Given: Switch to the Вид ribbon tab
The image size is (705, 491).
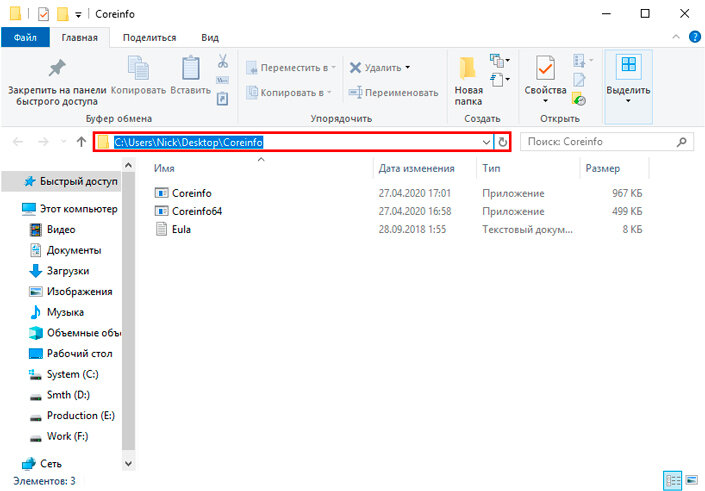Looking at the screenshot, I should 210,38.
